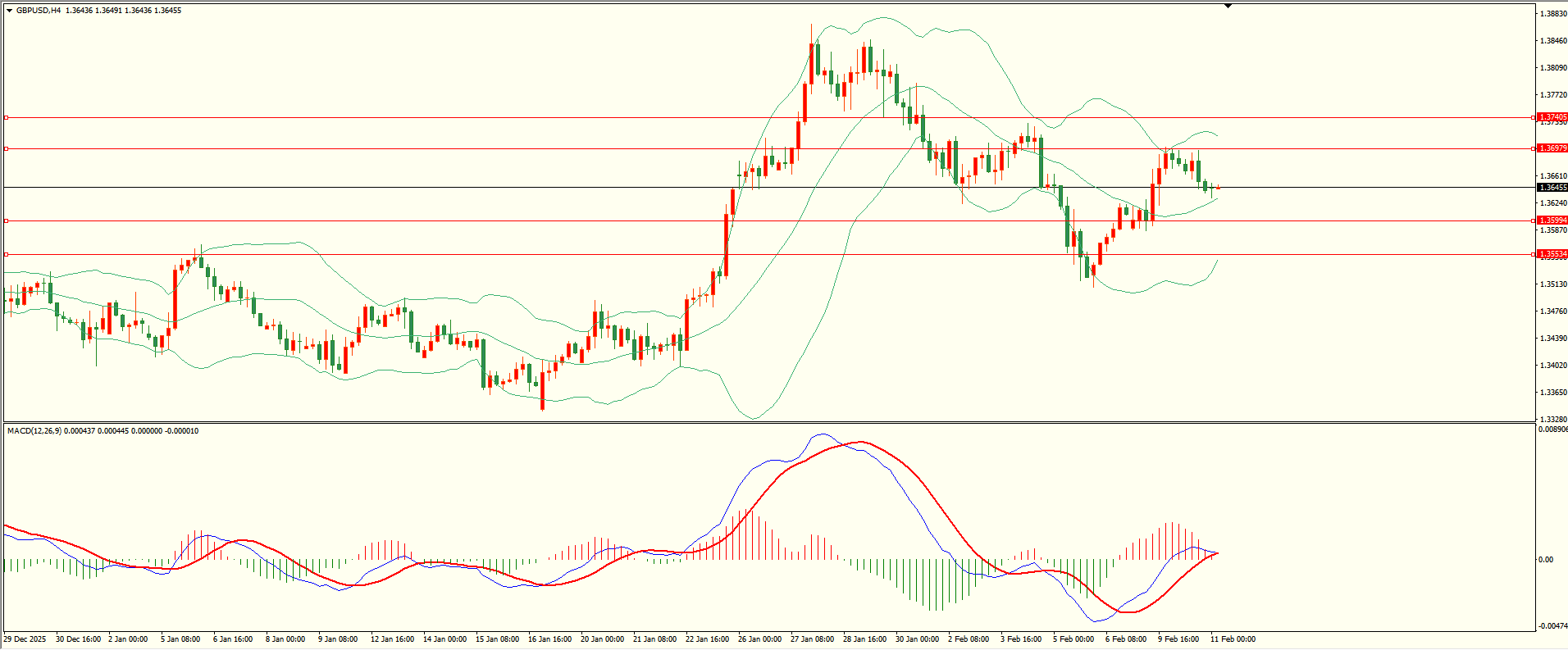Viewport: 1568px width, 650px height.
Task: Click the 1.34020 value on price scale
Action: pyautogui.click(x=1553, y=366)
